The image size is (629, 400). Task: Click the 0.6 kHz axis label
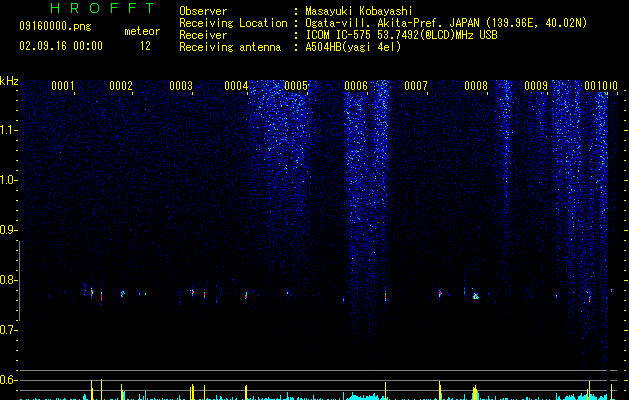[8, 380]
